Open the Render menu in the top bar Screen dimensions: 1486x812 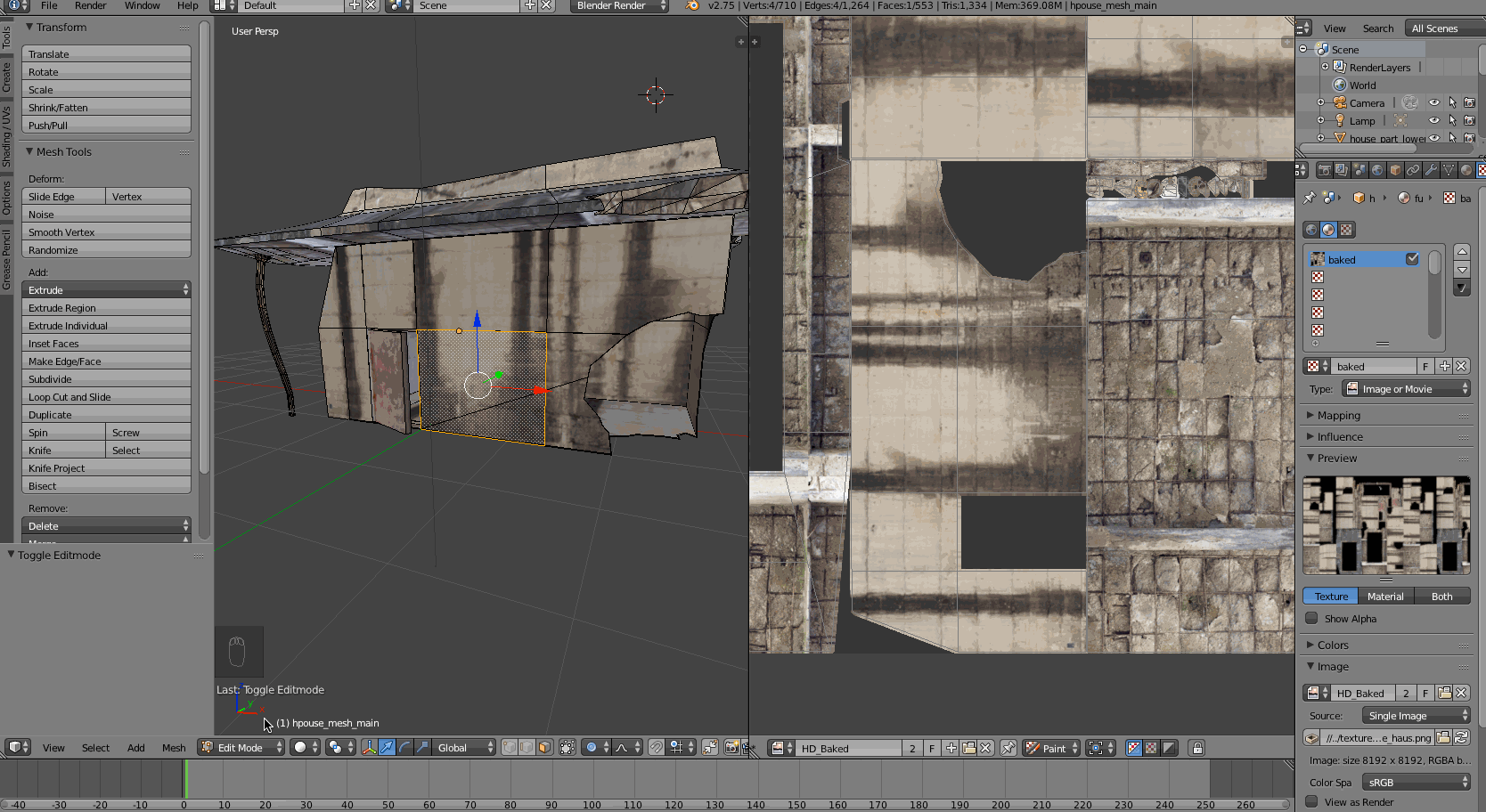click(x=90, y=6)
